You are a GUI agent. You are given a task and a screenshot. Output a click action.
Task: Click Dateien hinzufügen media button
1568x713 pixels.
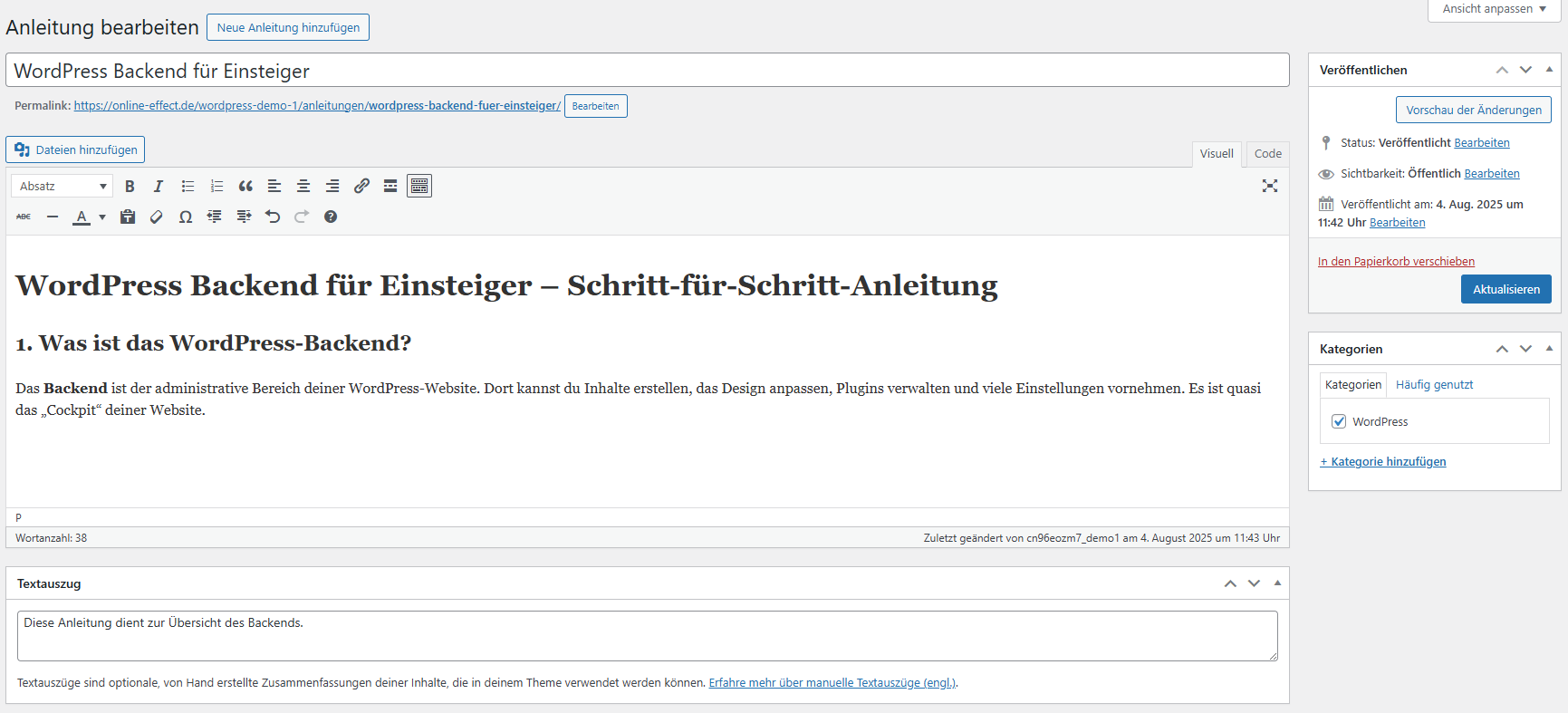[x=75, y=149]
